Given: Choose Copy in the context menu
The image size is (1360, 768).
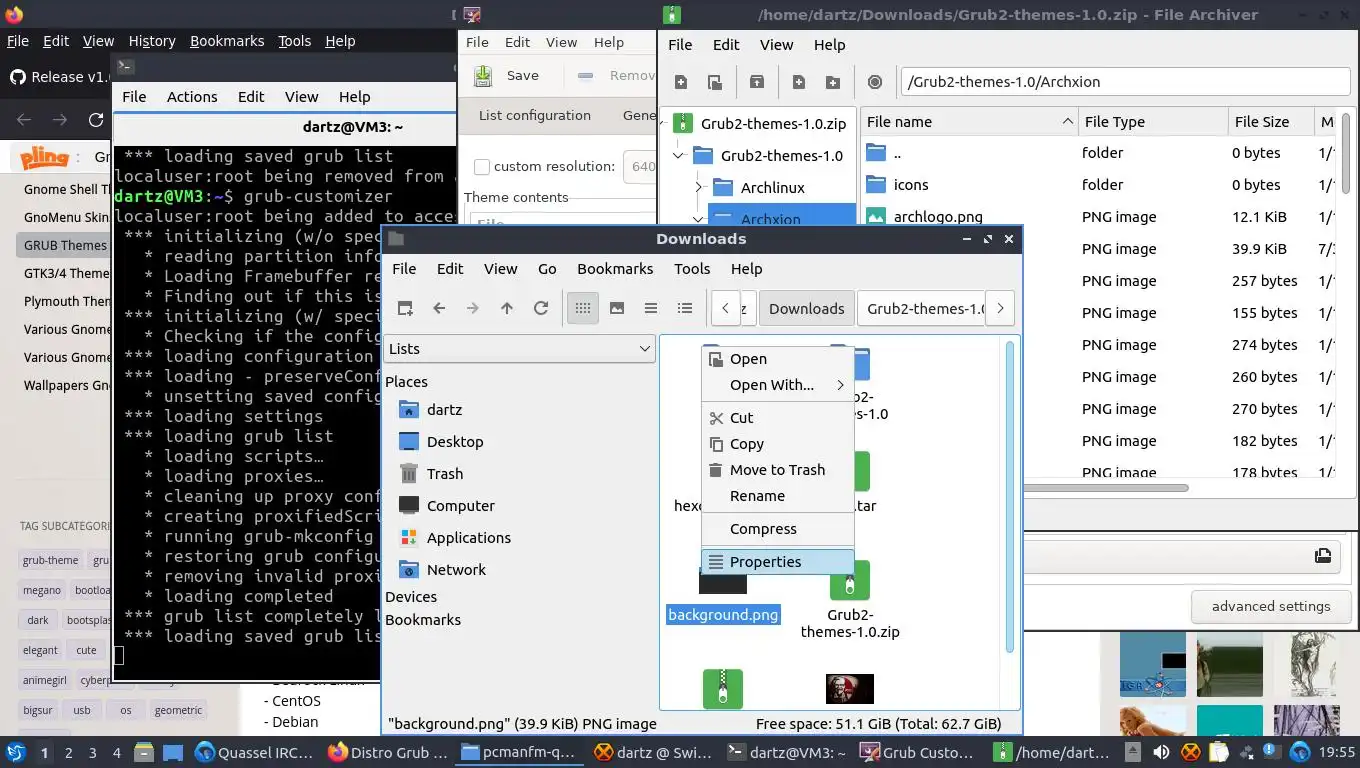Looking at the screenshot, I should click(778, 444).
